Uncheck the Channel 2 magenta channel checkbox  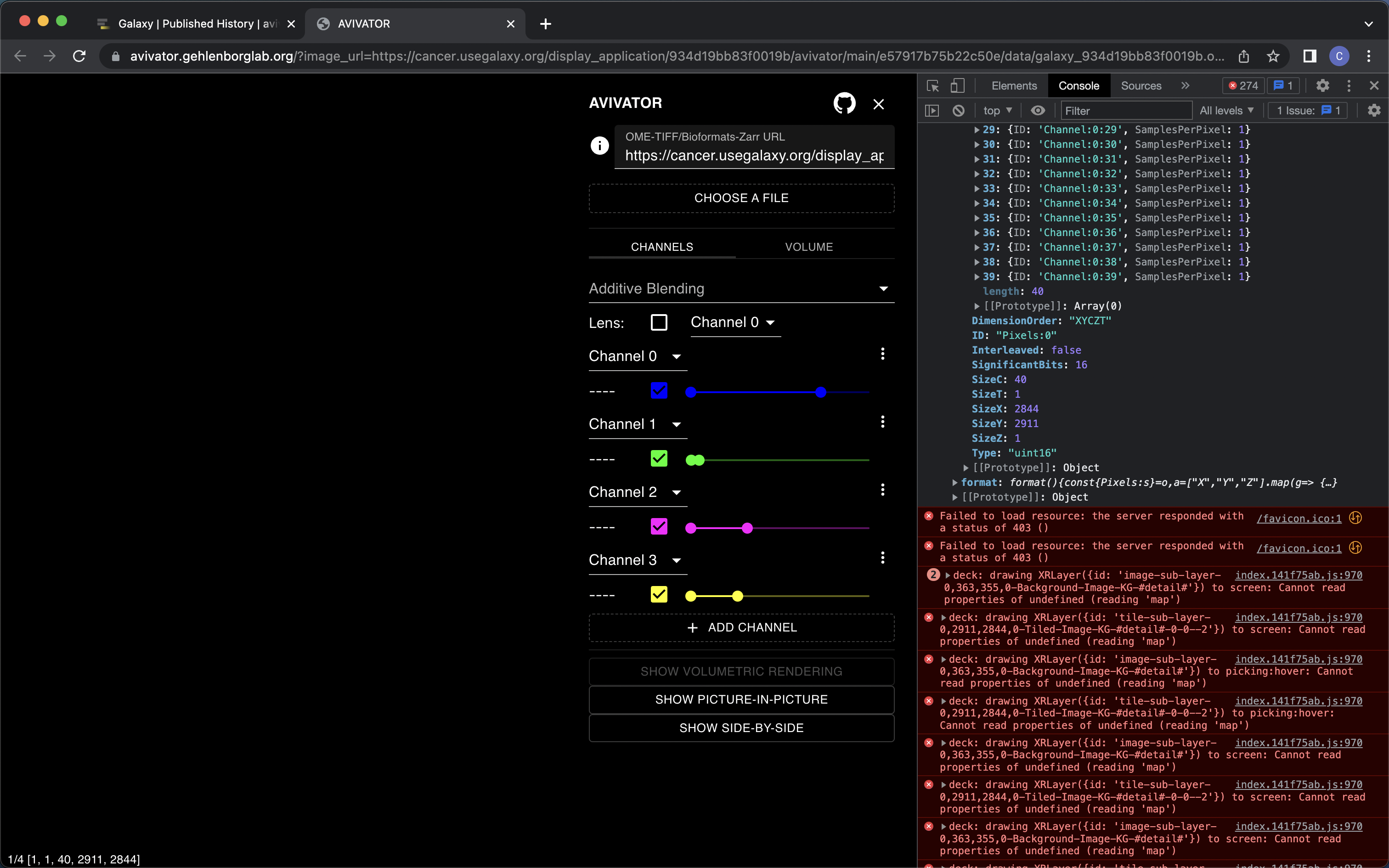pyautogui.click(x=659, y=526)
